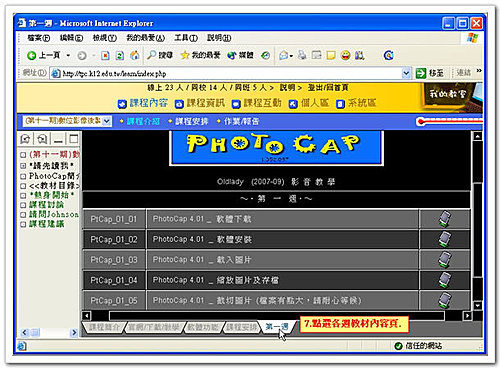This screenshot has width=500, height=368.
Task: Open the 請問Johnson tree item
Action: tap(54, 214)
